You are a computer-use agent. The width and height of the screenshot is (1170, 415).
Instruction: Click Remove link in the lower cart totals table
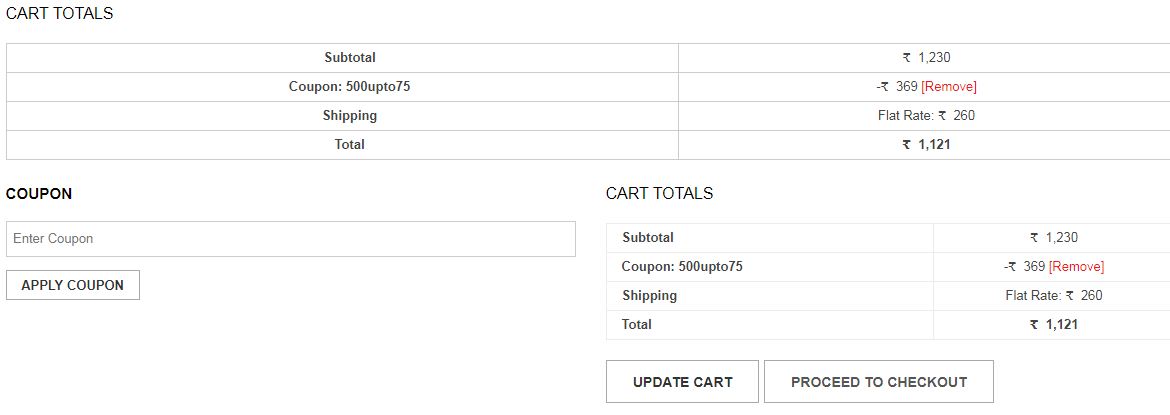pos(1076,267)
